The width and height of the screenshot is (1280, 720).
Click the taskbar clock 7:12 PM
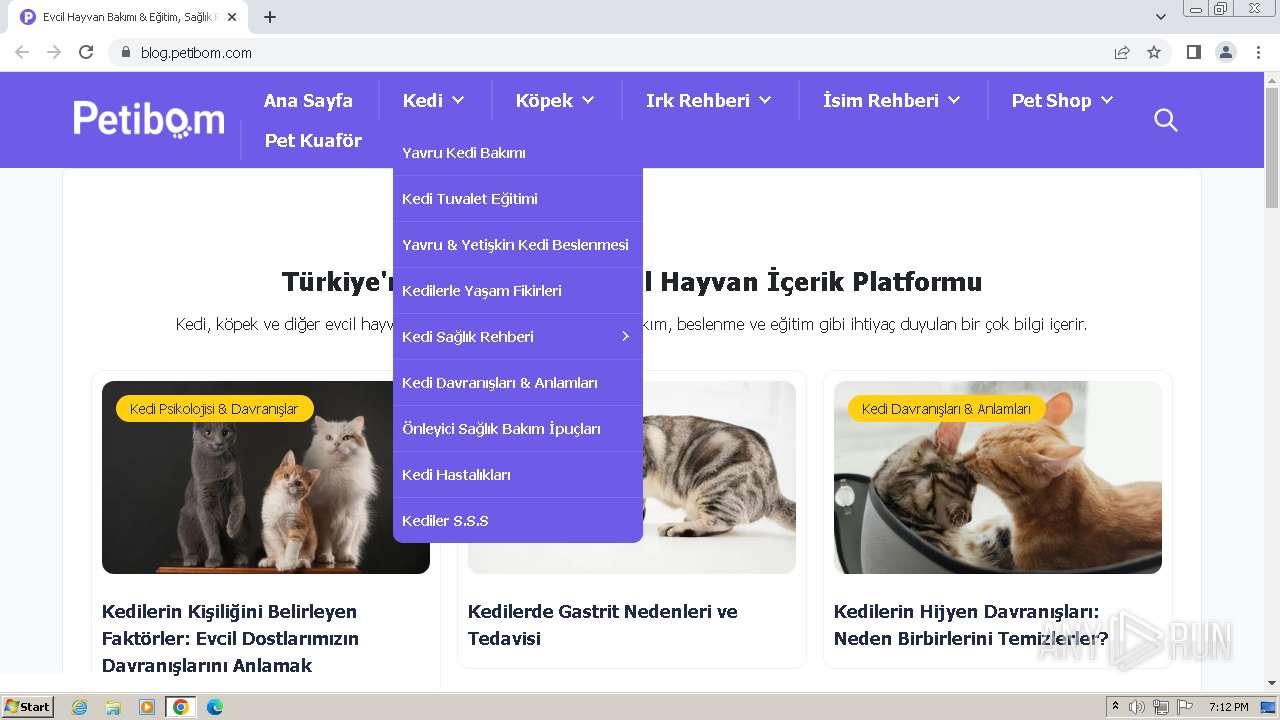(x=1229, y=707)
